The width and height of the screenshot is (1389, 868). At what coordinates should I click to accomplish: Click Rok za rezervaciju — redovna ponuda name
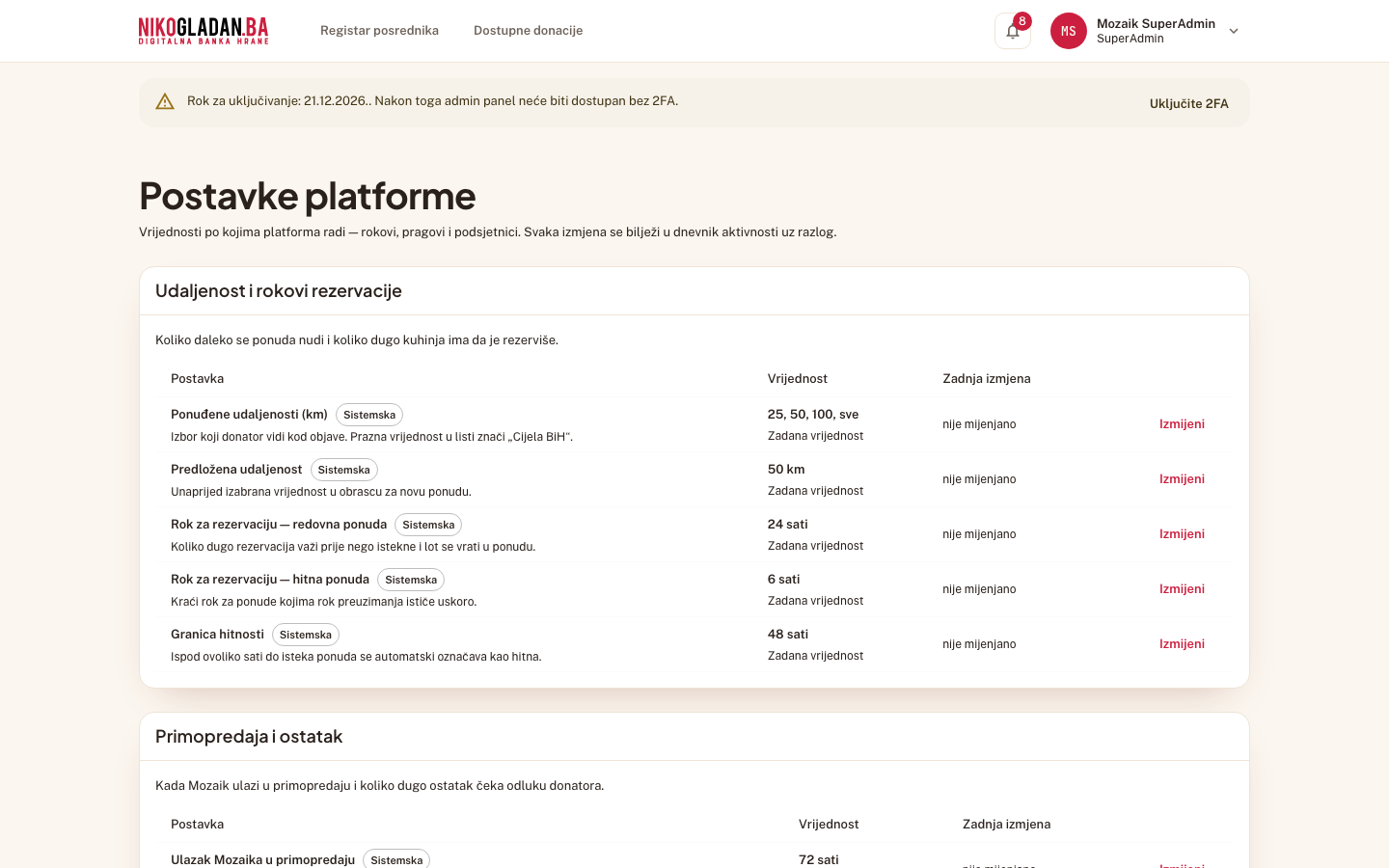[279, 525]
